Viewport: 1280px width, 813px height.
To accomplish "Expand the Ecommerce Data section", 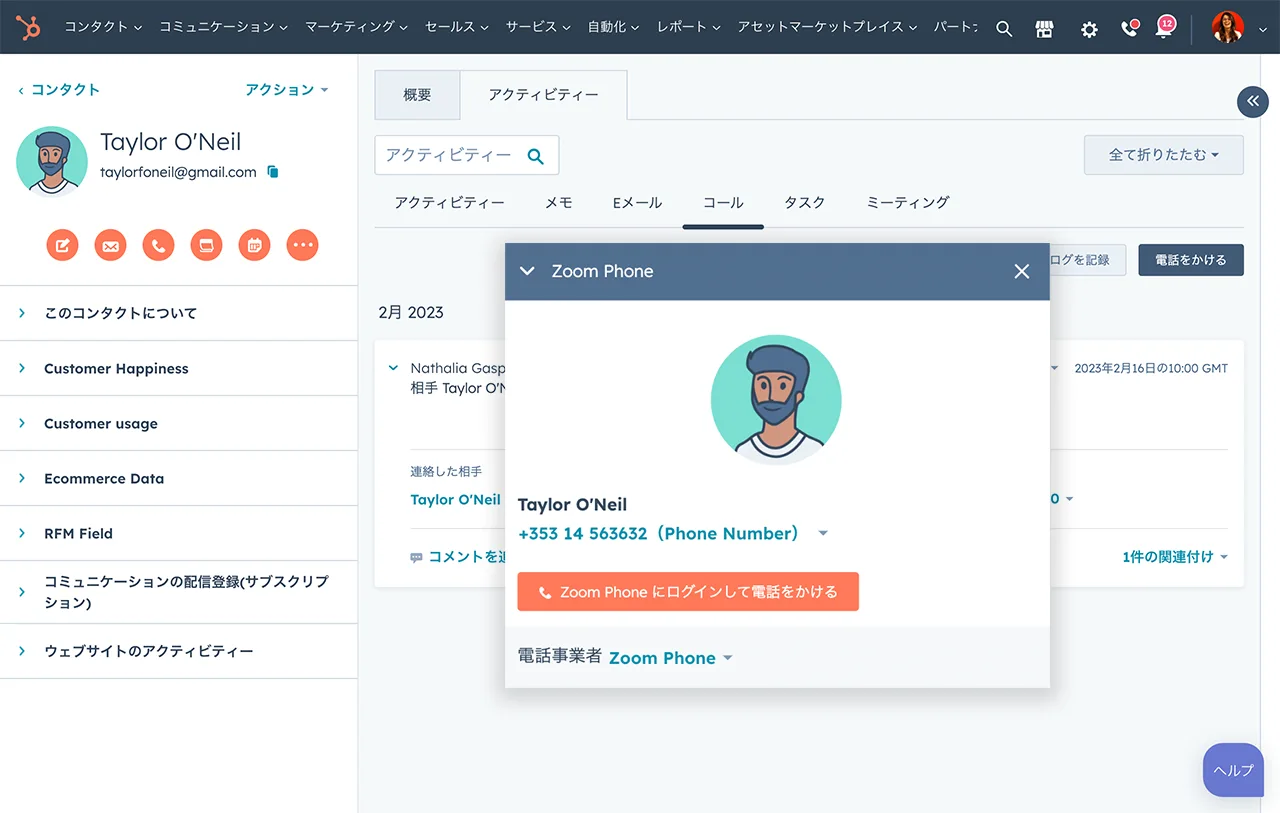I will pos(179,478).
